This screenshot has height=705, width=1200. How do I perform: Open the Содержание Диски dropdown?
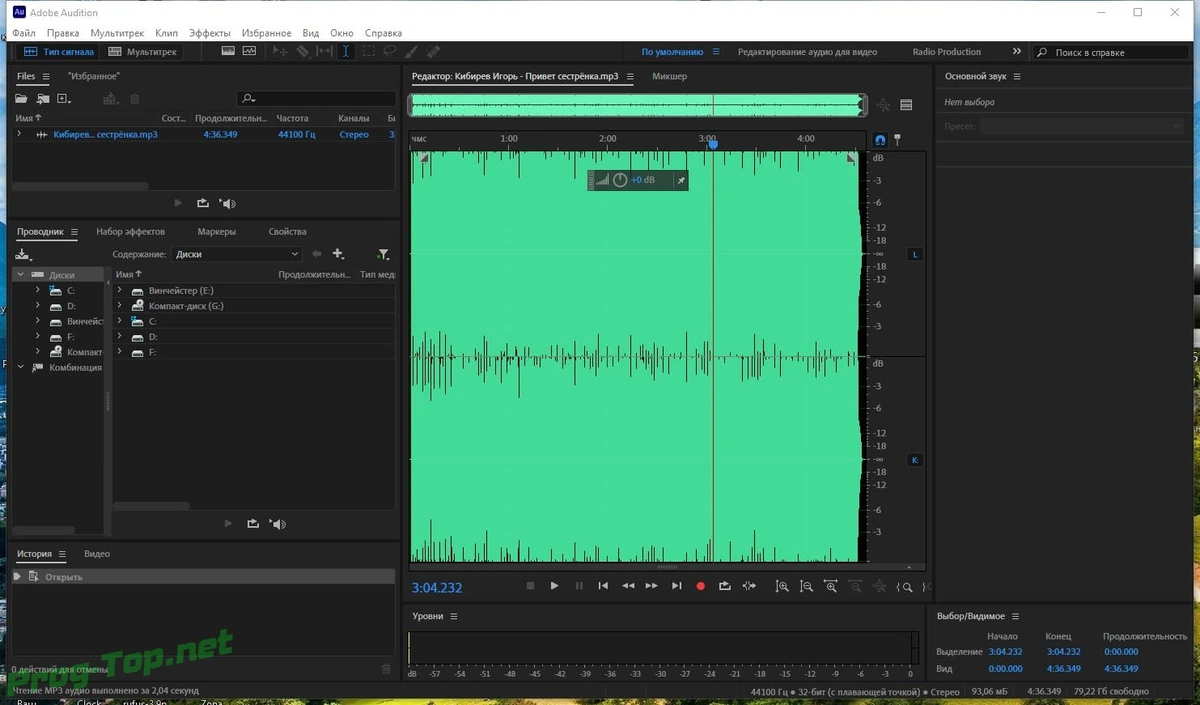tap(236, 254)
